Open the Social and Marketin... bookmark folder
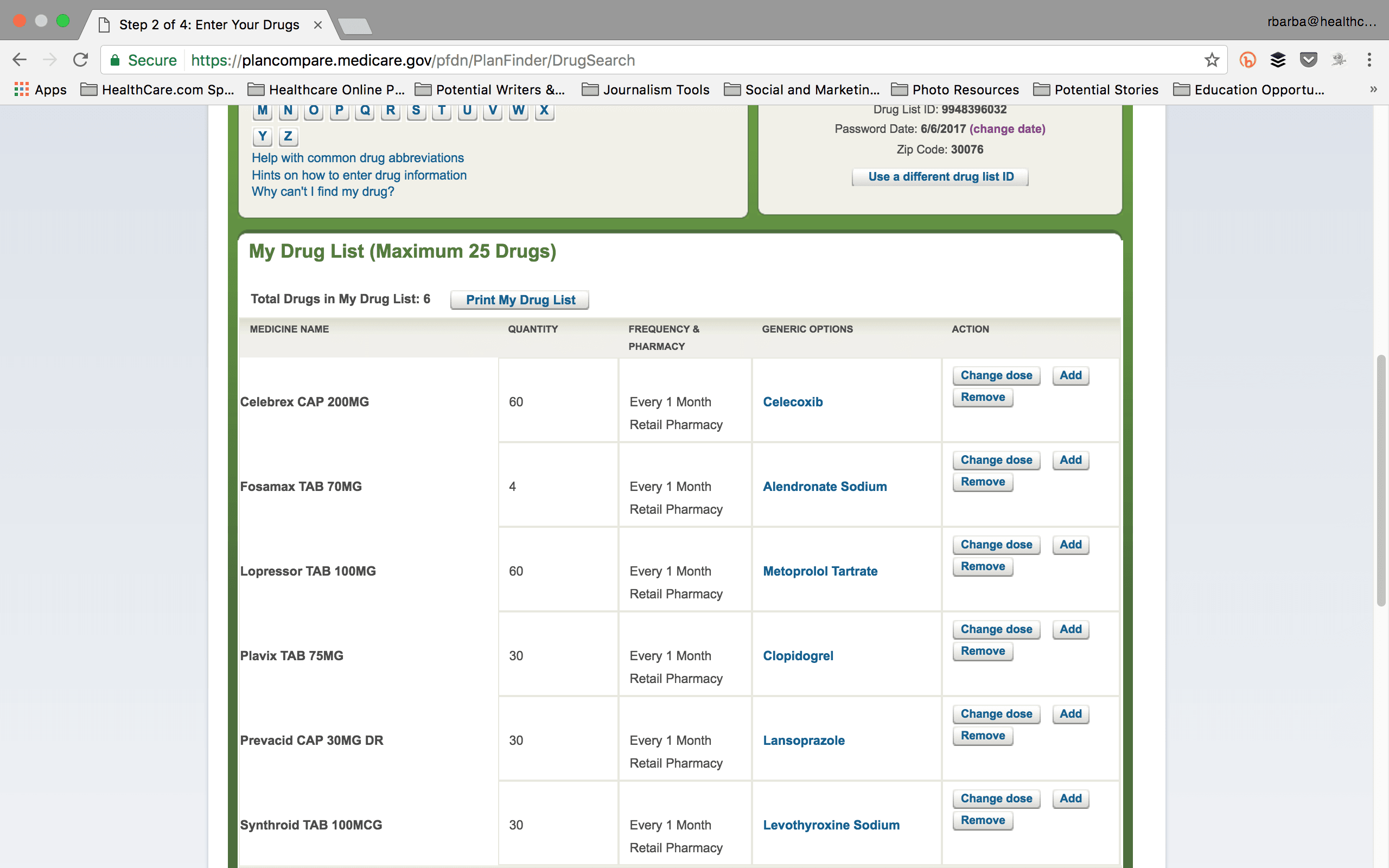 [802, 90]
